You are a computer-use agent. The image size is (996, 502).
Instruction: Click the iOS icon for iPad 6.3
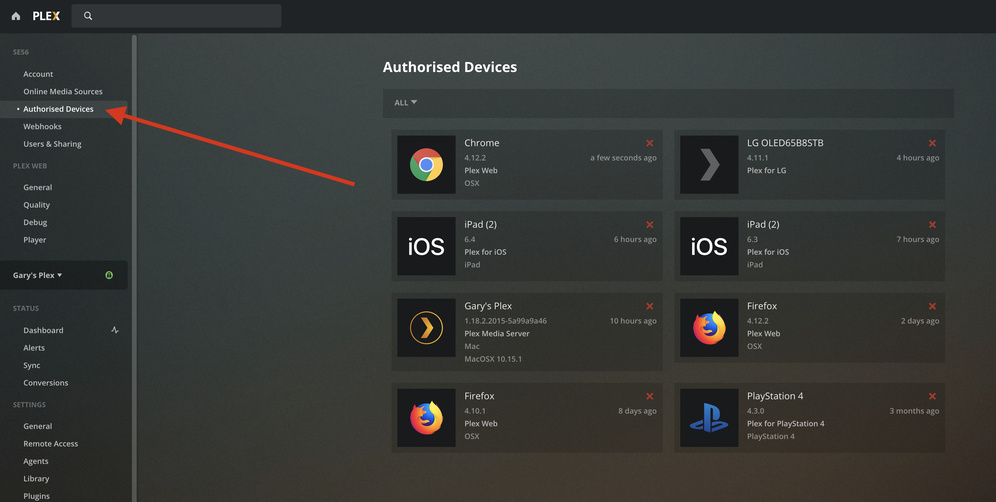[x=709, y=246]
